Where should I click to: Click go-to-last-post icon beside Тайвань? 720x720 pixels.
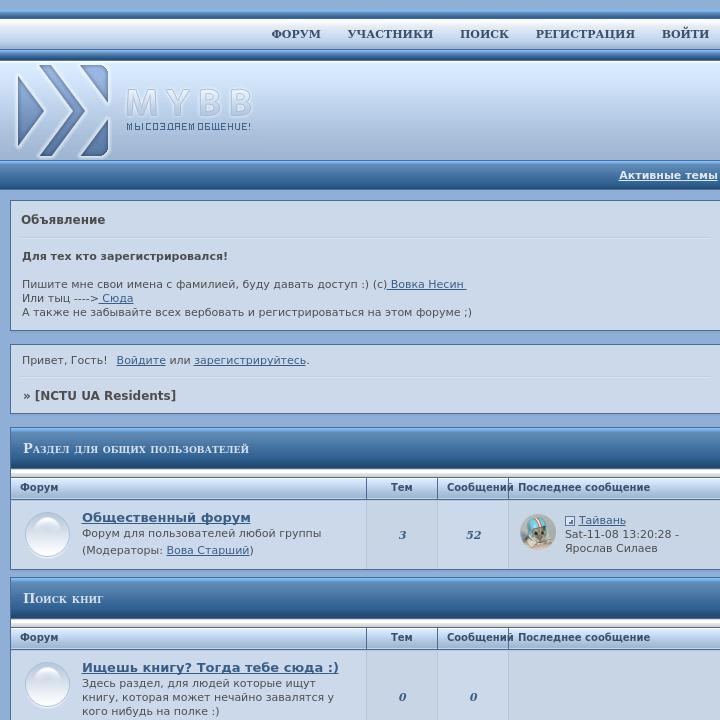(x=570, y=521)
